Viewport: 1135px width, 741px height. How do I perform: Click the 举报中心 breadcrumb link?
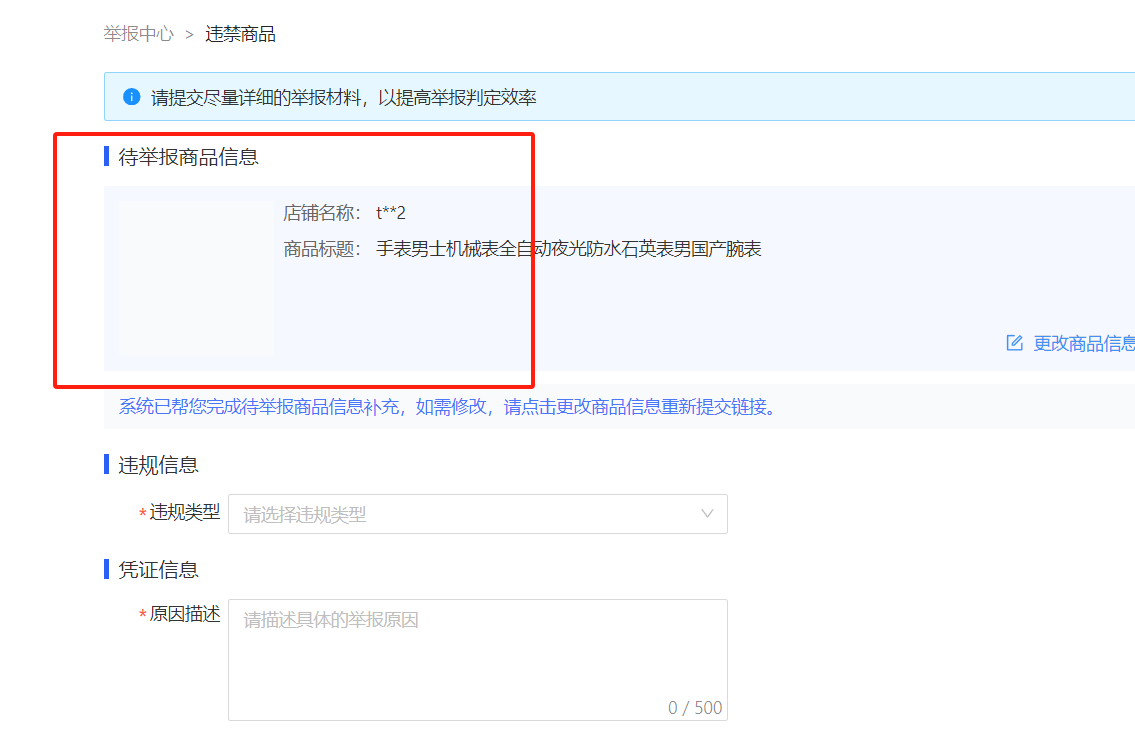[138, 34]
